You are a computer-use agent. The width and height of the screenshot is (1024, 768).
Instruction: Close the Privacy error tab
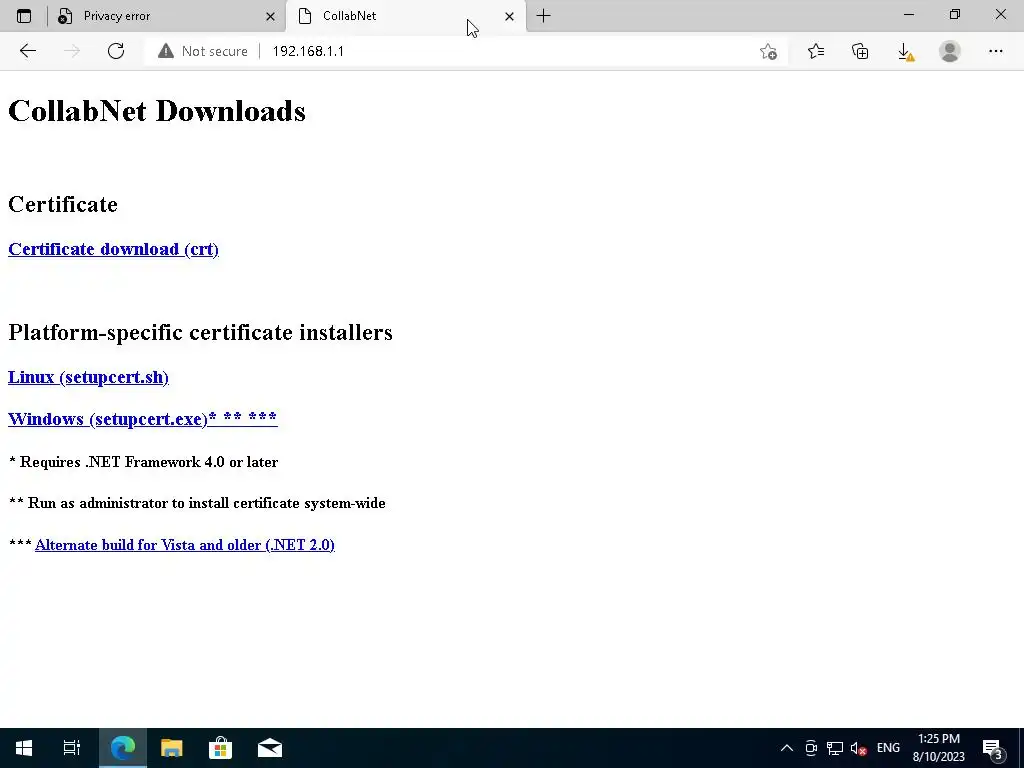pos(270,16)
